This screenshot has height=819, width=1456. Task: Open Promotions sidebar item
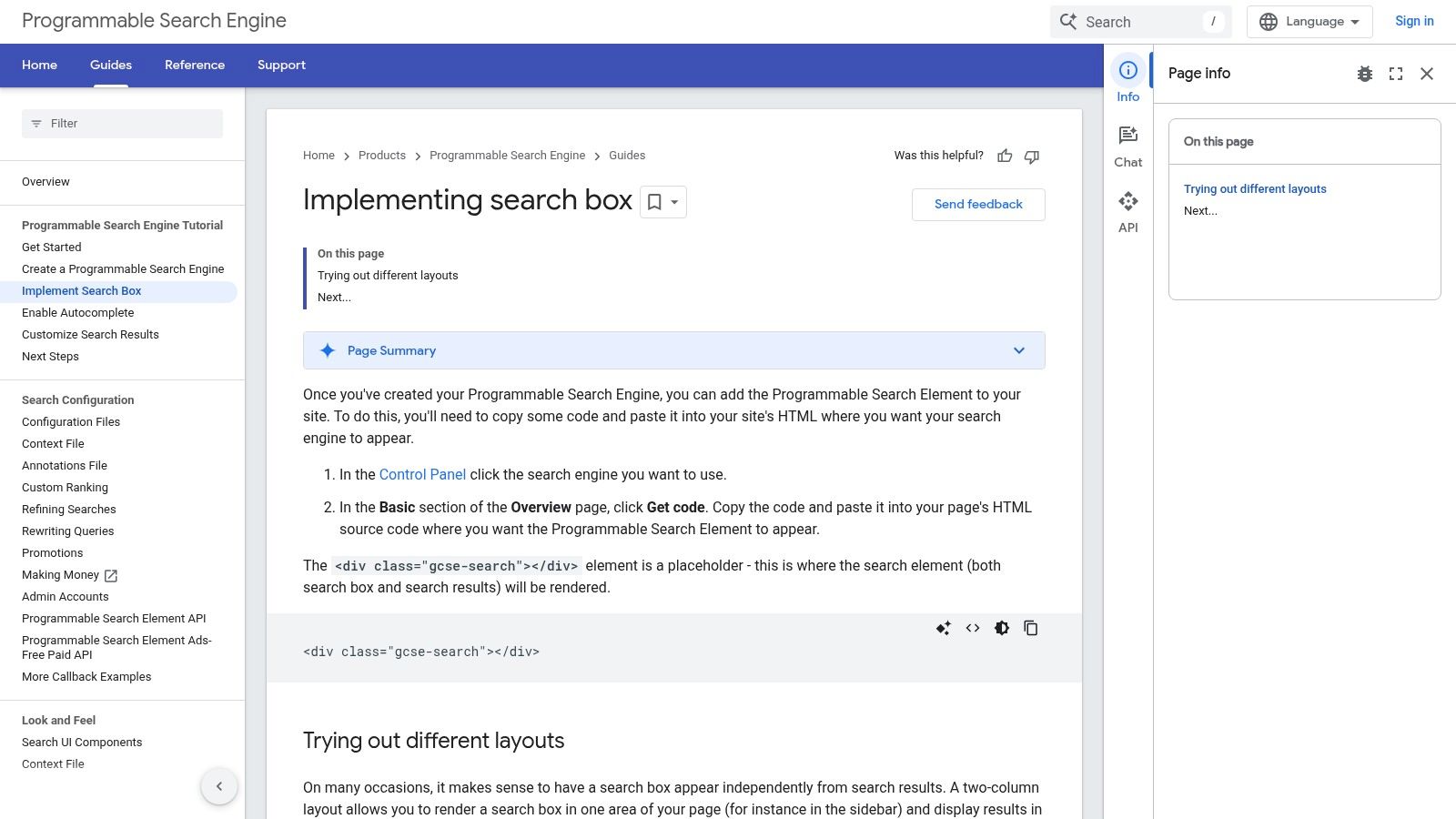point(52,553)
